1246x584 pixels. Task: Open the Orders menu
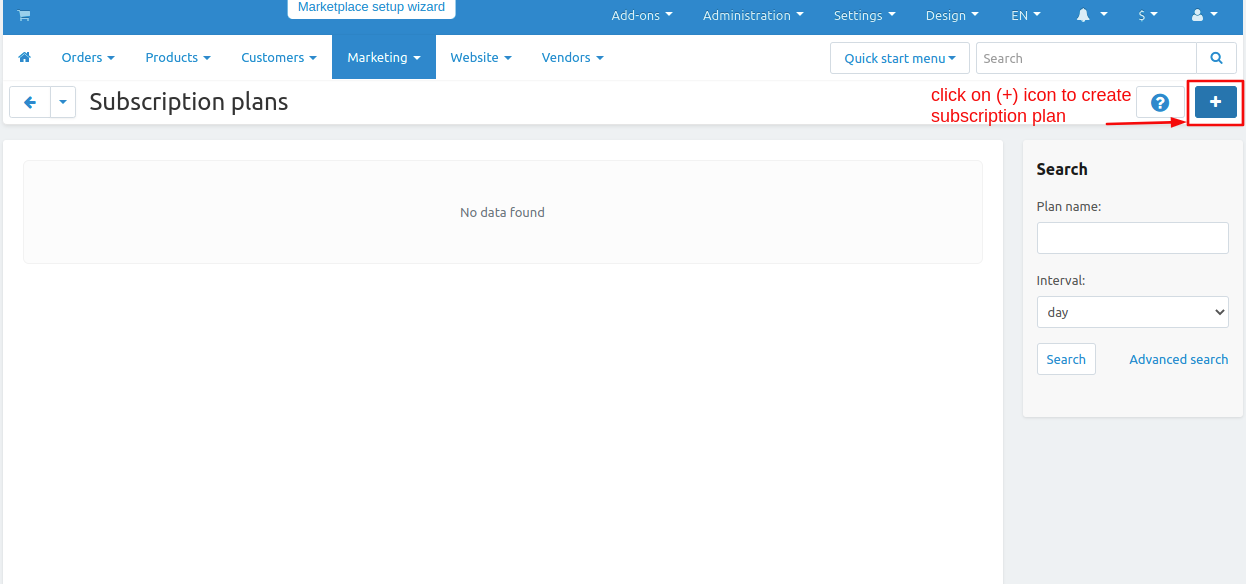click(88, 58)
